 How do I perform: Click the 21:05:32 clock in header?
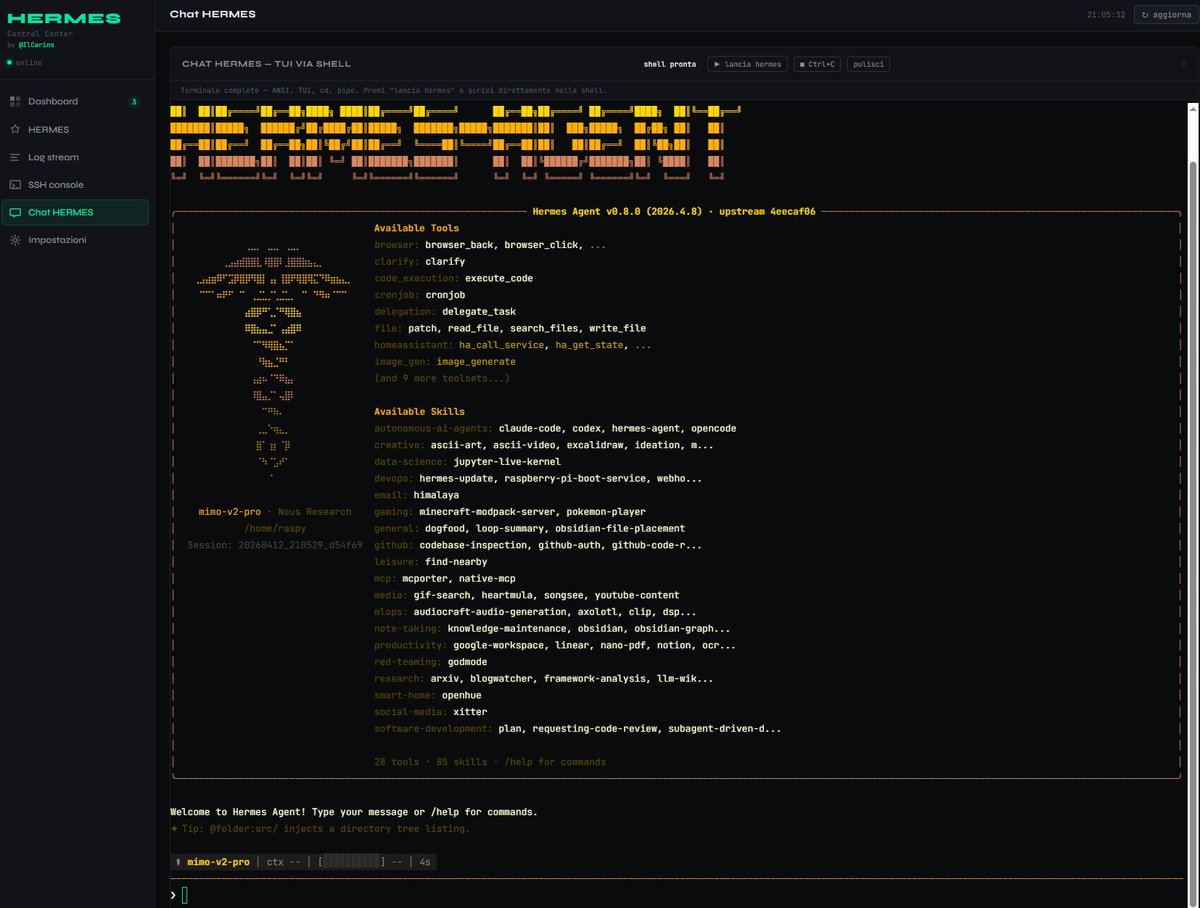(x=1107, y=15)
